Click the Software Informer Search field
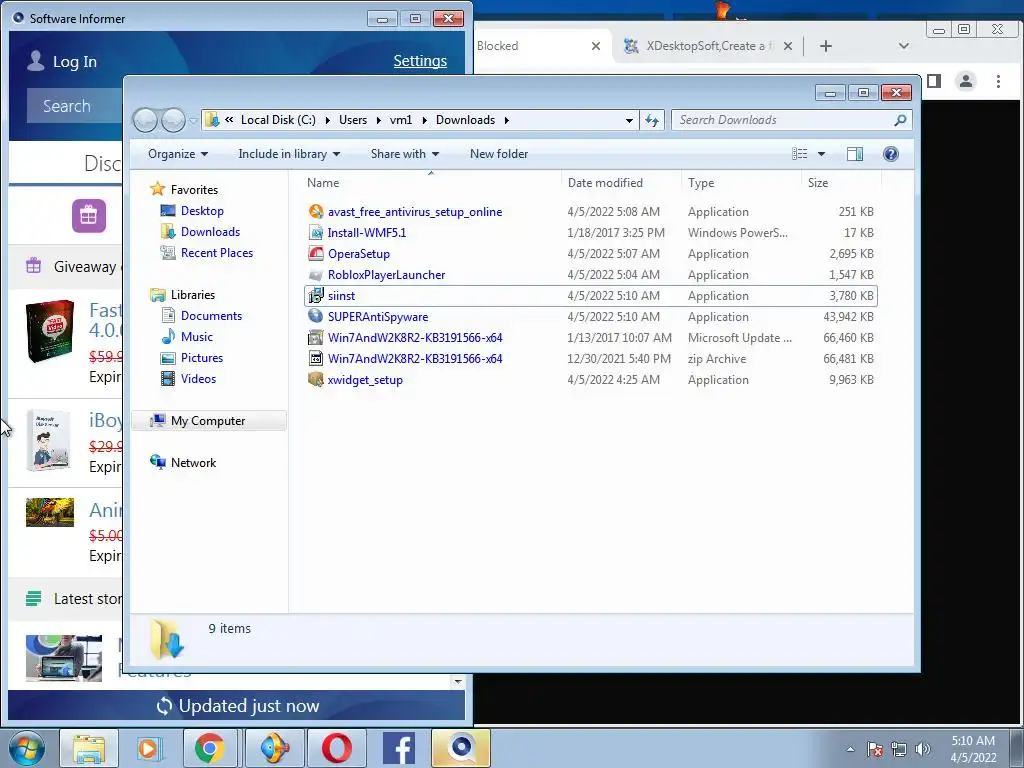This screenshot has width=1024, height=768. 74,106
